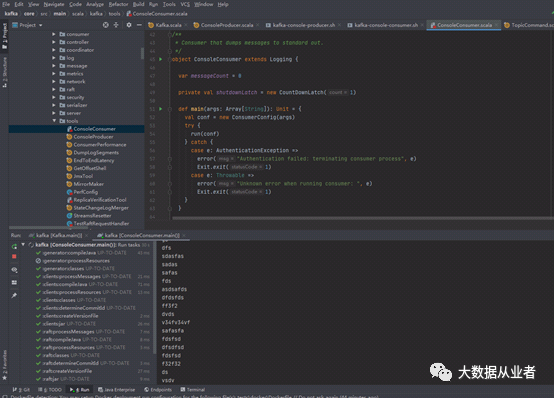Hide the Project panel with minimize icon
The height and width of the screenshot is (398, 554).
point(139,25)
